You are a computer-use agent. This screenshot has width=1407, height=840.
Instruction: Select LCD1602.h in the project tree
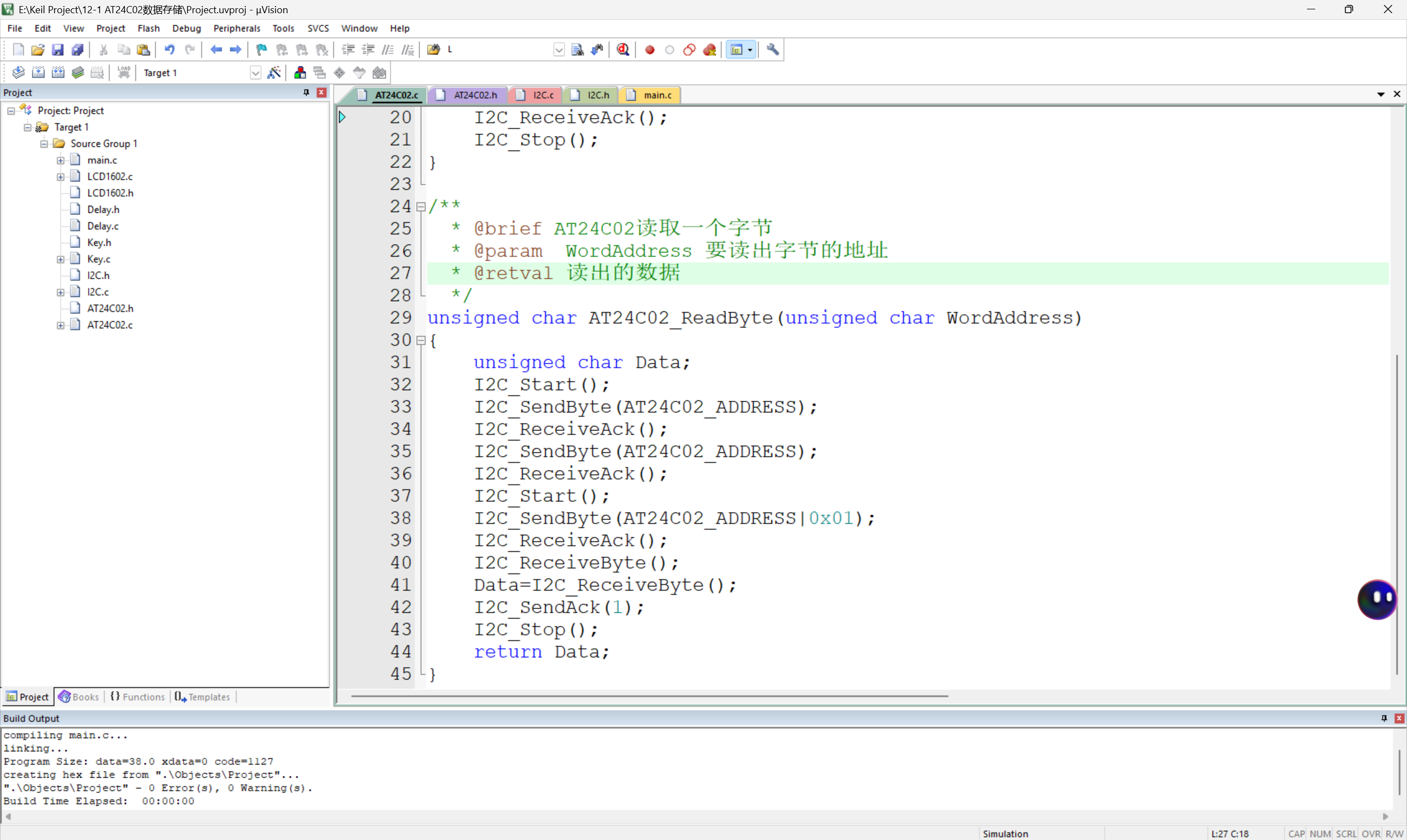point(110,193)
